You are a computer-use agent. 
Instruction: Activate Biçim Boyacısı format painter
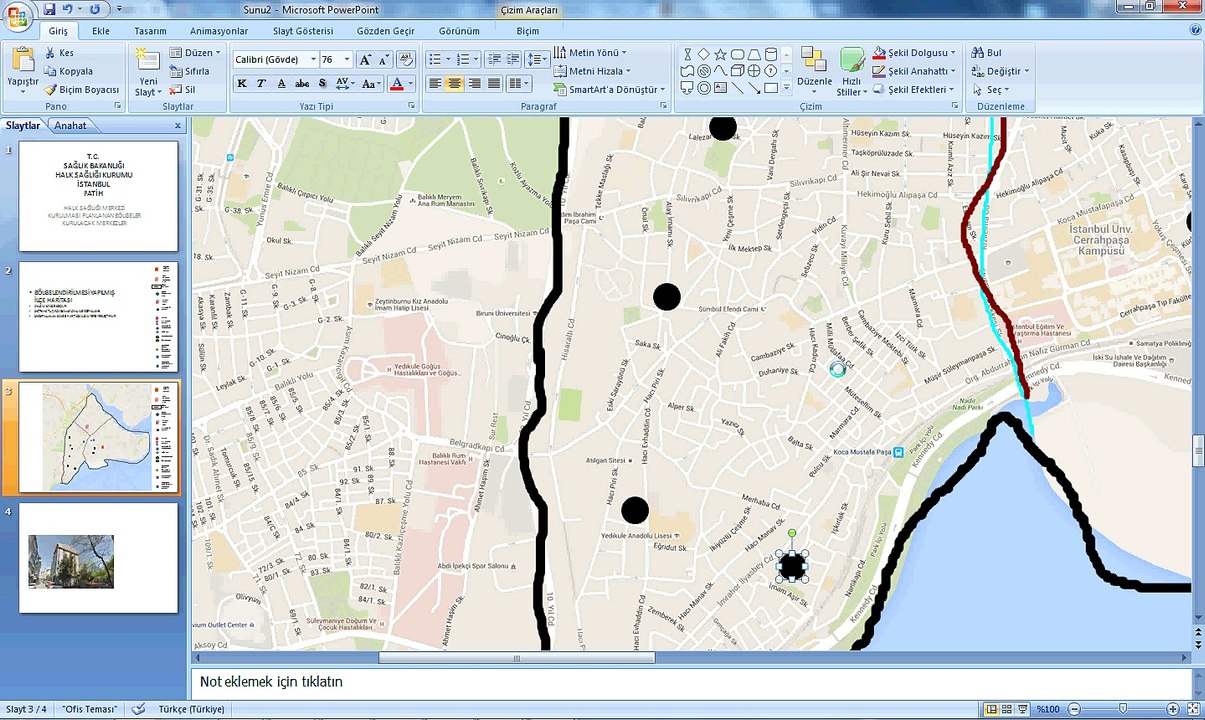click(x=81, y=89)
